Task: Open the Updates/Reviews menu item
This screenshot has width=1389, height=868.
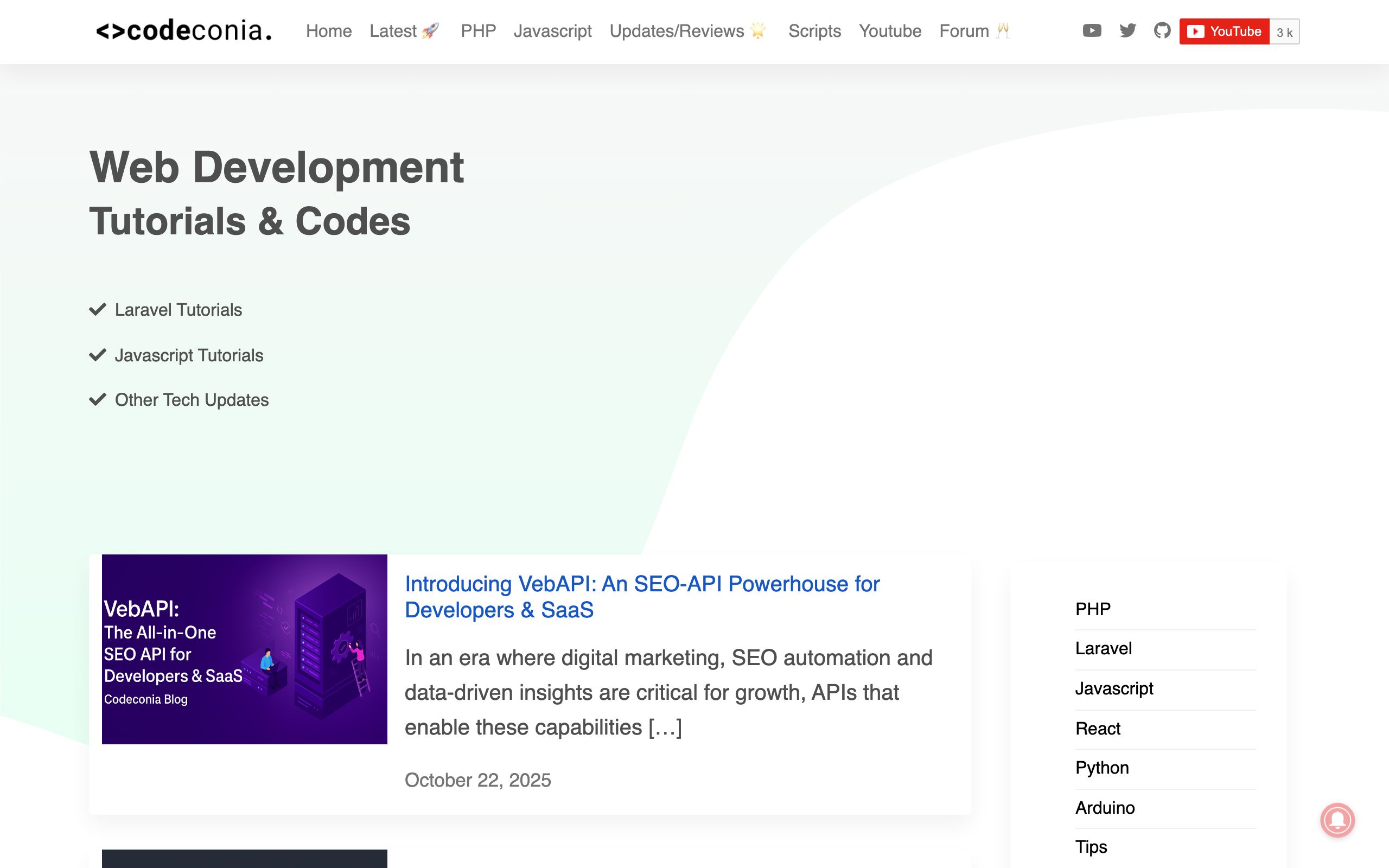Action: 688,31
